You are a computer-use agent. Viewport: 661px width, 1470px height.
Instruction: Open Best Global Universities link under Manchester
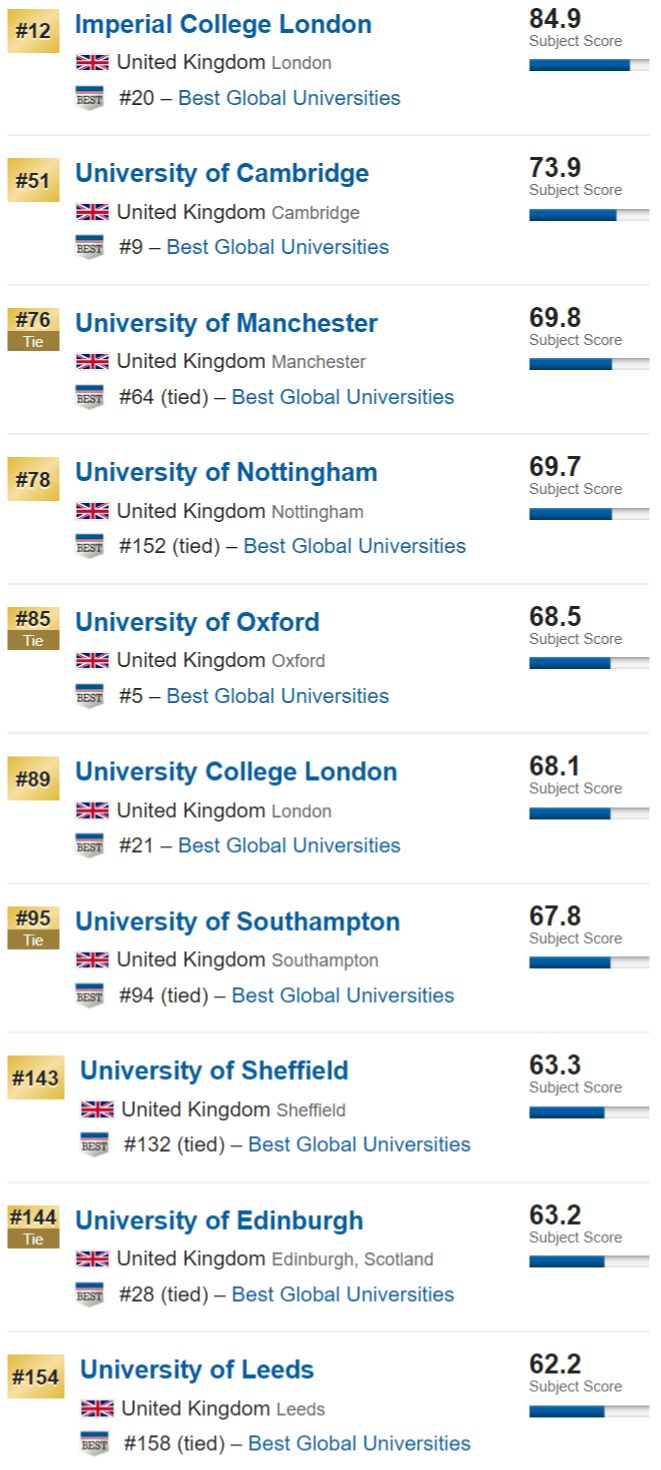point(343,397)
